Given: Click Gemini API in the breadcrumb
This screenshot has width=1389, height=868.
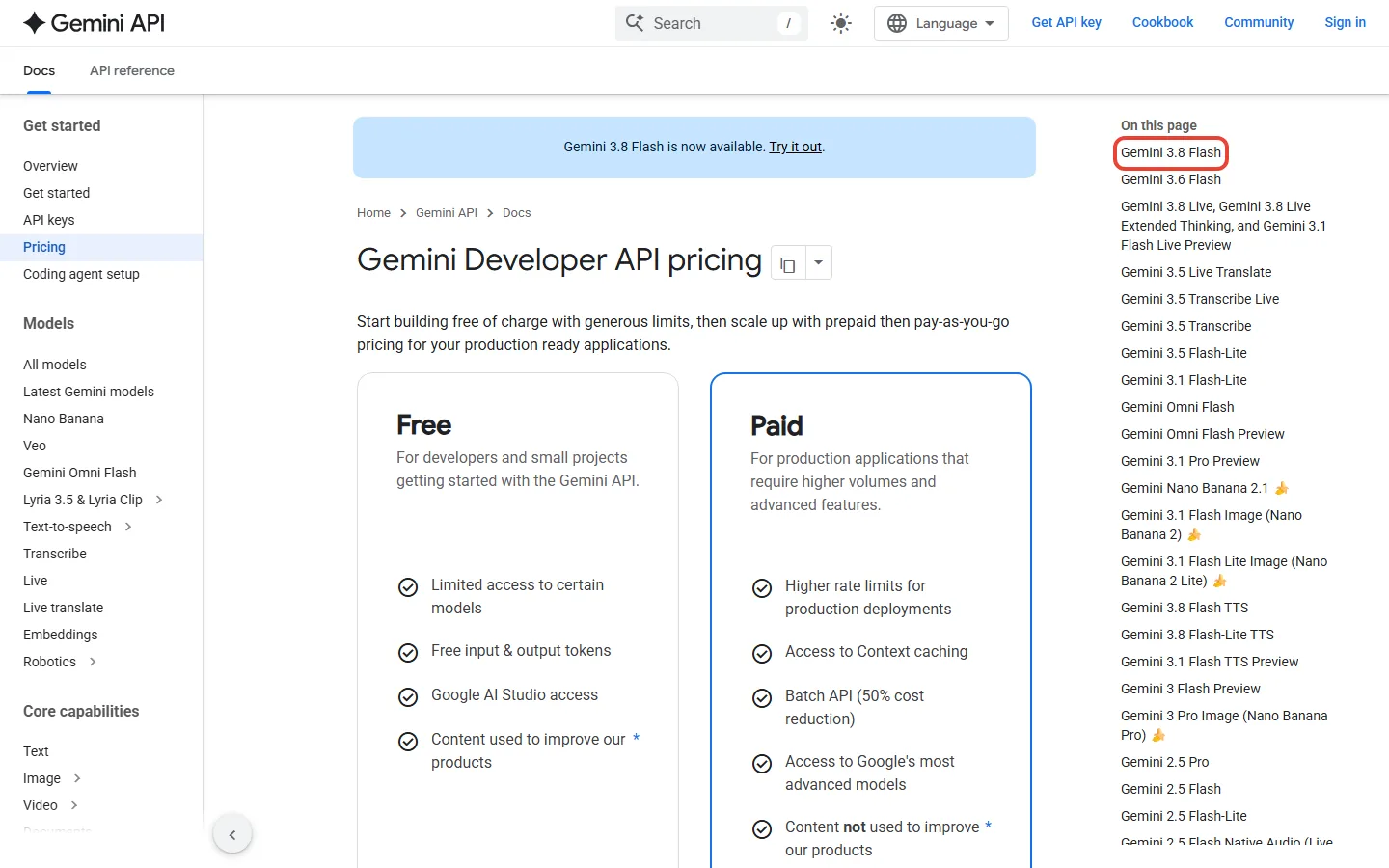Looking at the screenshot, I should pyautogui.click(x=447, y=213).
